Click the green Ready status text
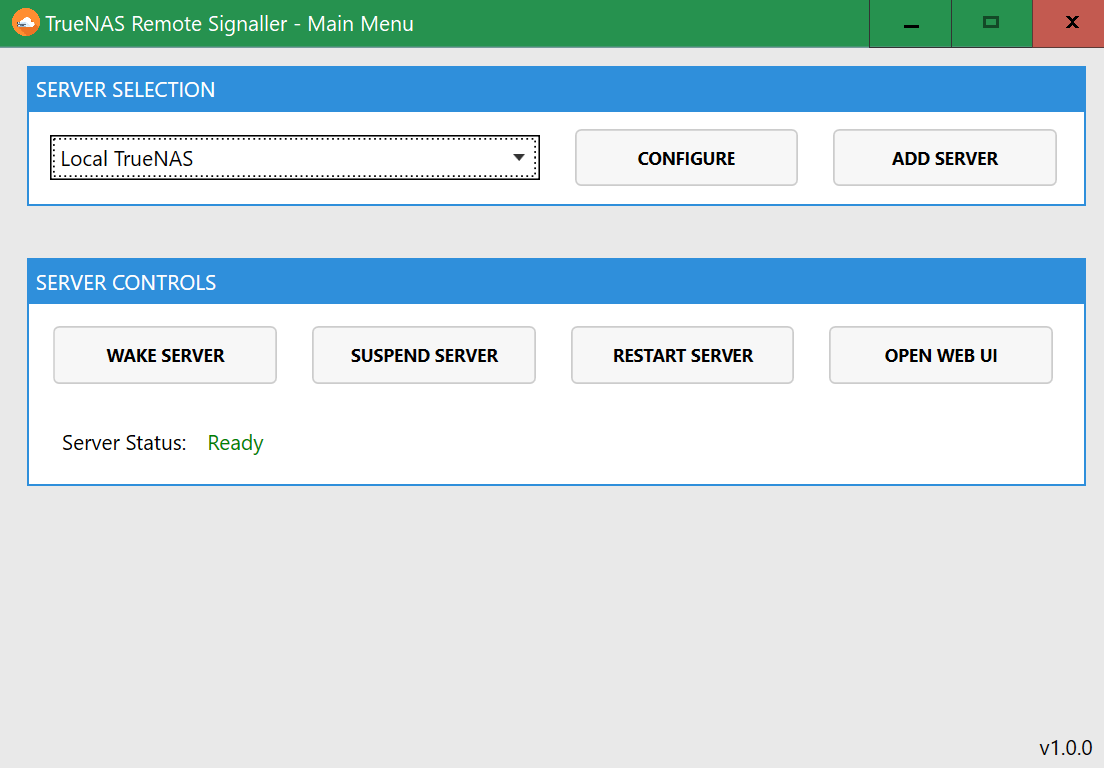 [x=235, y=443]
